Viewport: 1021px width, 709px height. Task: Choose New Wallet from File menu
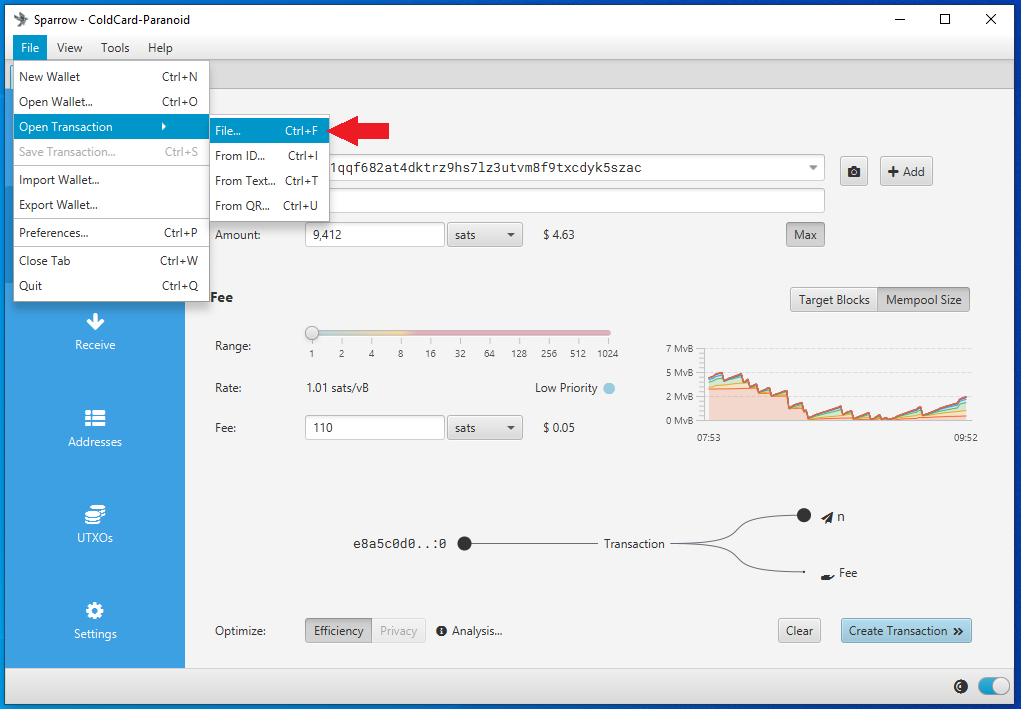pos(111,77)
